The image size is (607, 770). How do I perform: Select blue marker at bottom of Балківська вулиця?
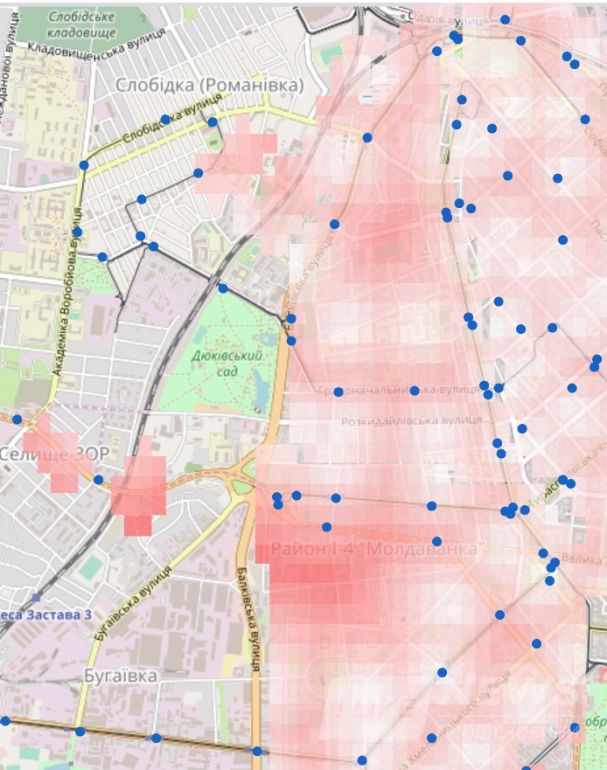click(257, 750)
